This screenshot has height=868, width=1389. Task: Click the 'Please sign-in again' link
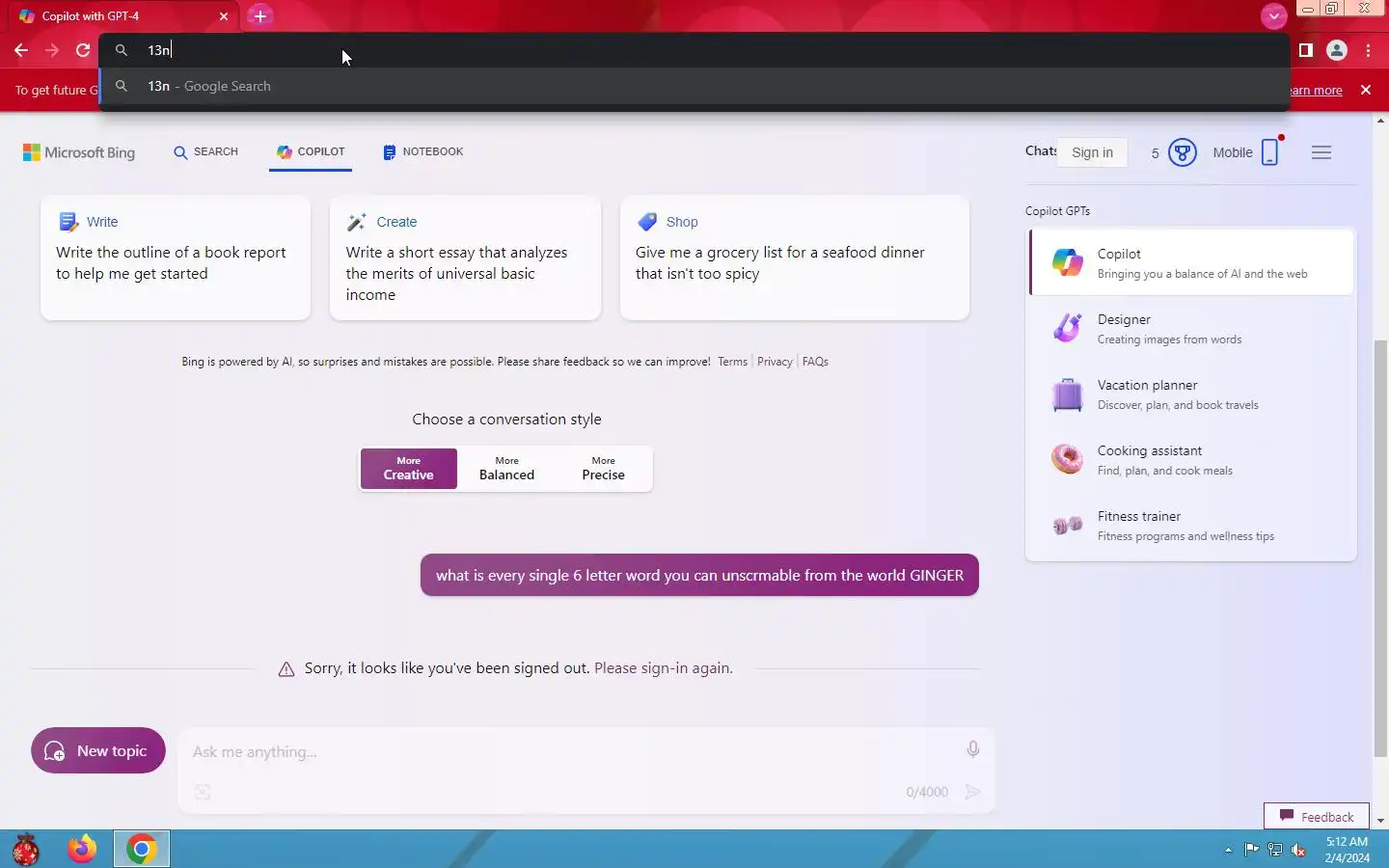[664, 667]
